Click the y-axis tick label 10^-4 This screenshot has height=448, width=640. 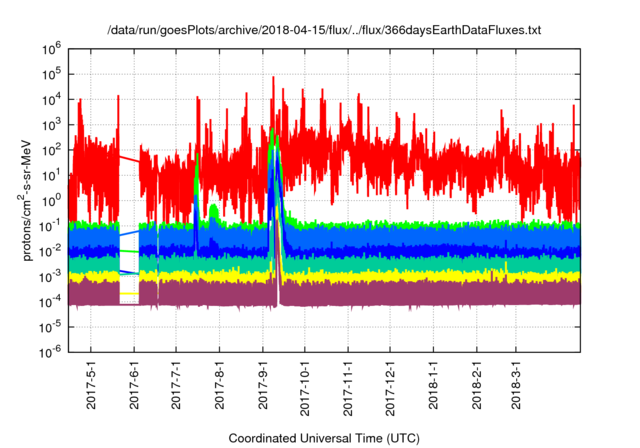click(50, 302)
